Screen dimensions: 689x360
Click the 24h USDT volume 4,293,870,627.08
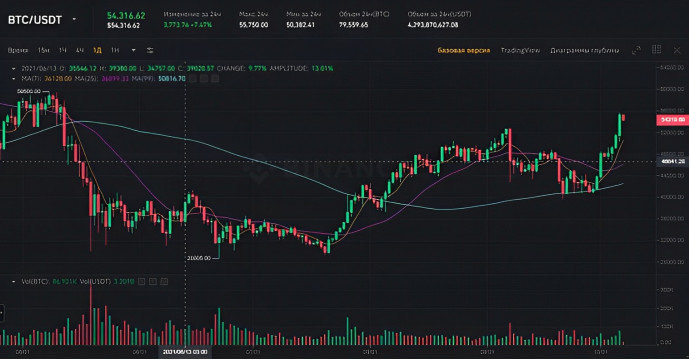coord(433,25)
